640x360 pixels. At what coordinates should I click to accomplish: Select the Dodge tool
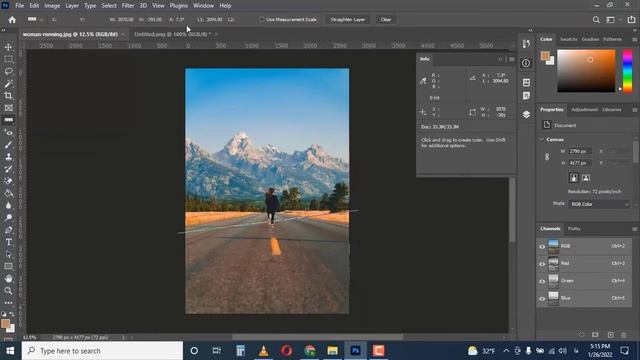point(8,218)
